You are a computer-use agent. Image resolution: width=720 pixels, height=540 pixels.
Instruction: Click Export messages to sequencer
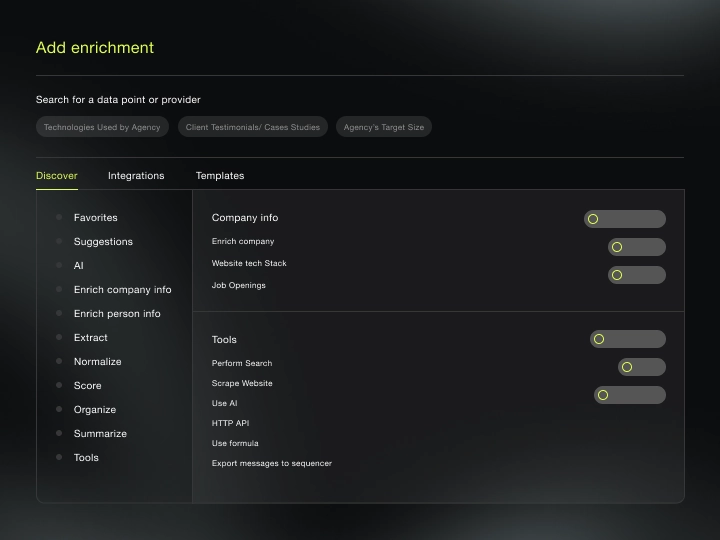tap(272, 463)
